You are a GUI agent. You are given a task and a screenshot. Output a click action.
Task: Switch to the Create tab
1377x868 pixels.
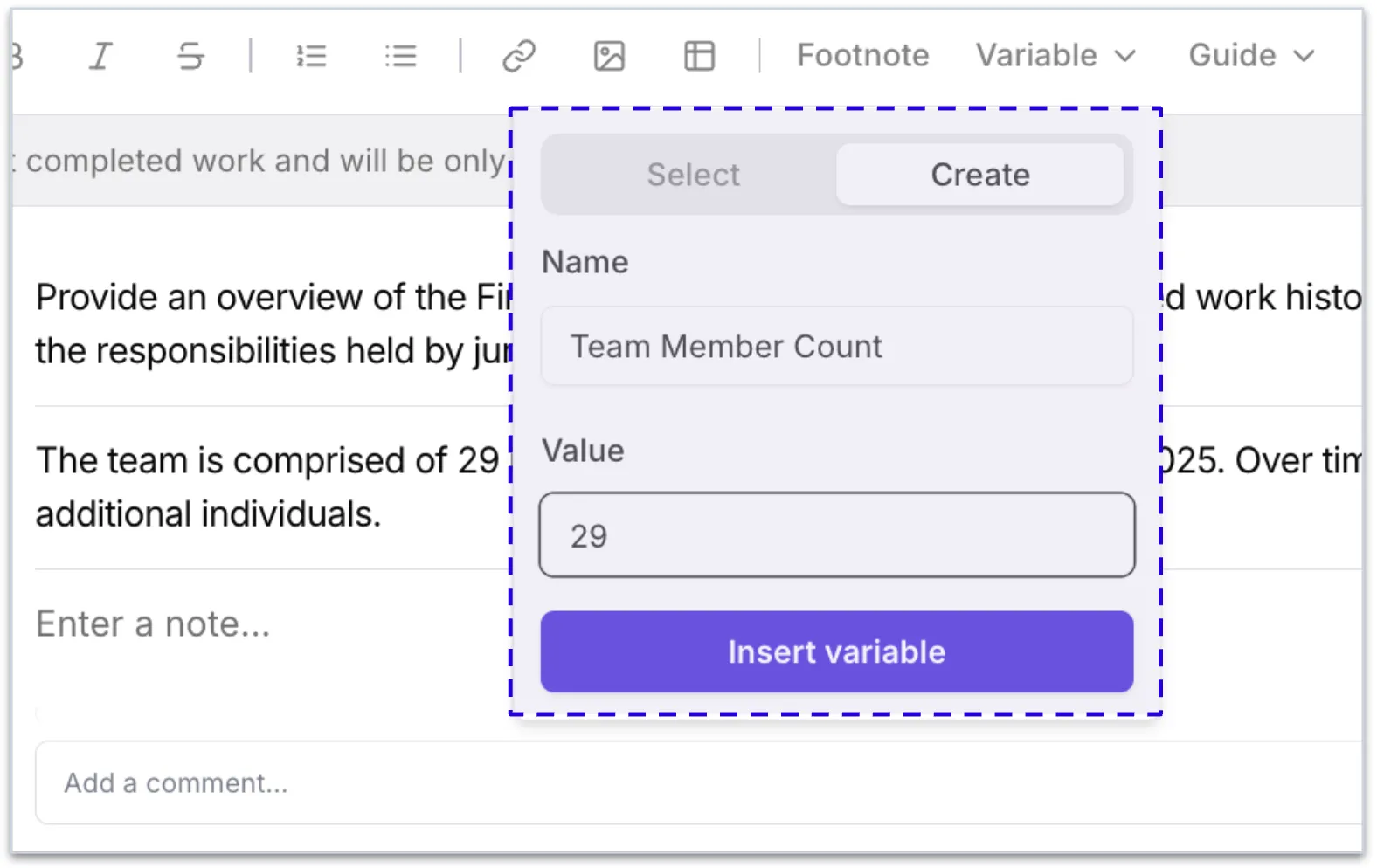click(x=980, y=175)
